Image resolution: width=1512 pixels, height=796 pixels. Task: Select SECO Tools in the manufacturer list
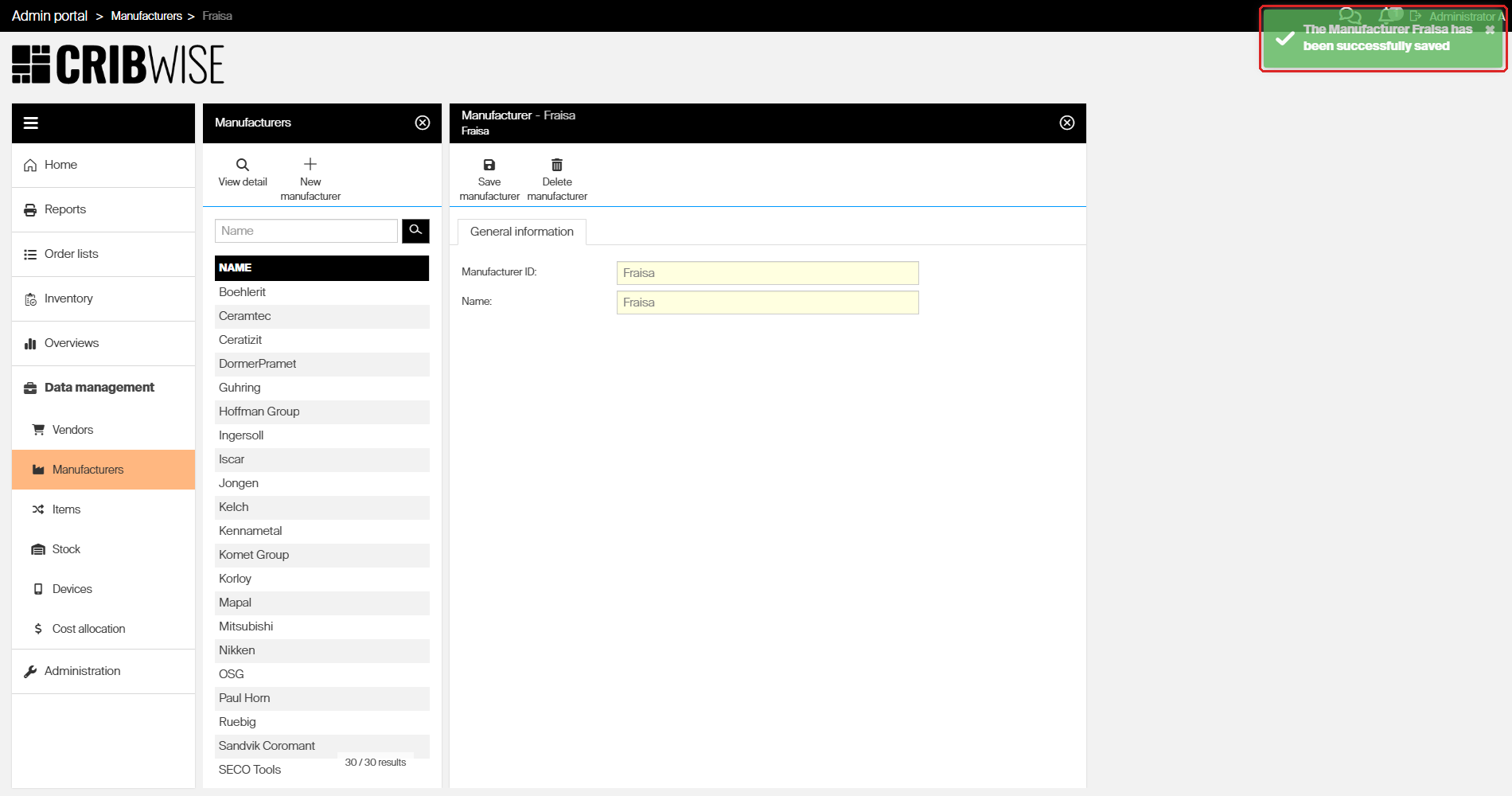321,771
